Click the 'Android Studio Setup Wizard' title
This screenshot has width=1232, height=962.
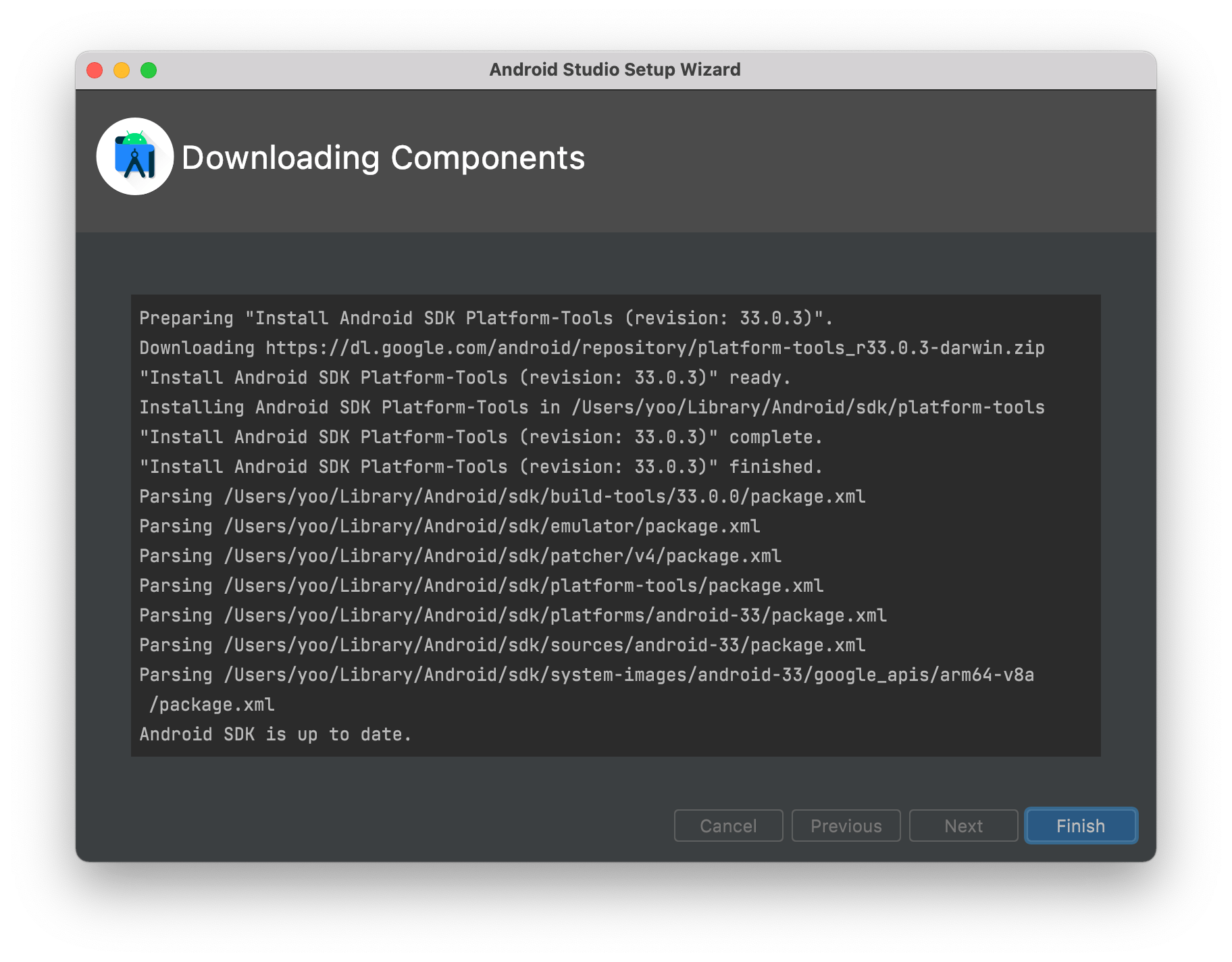pos(615,70)
